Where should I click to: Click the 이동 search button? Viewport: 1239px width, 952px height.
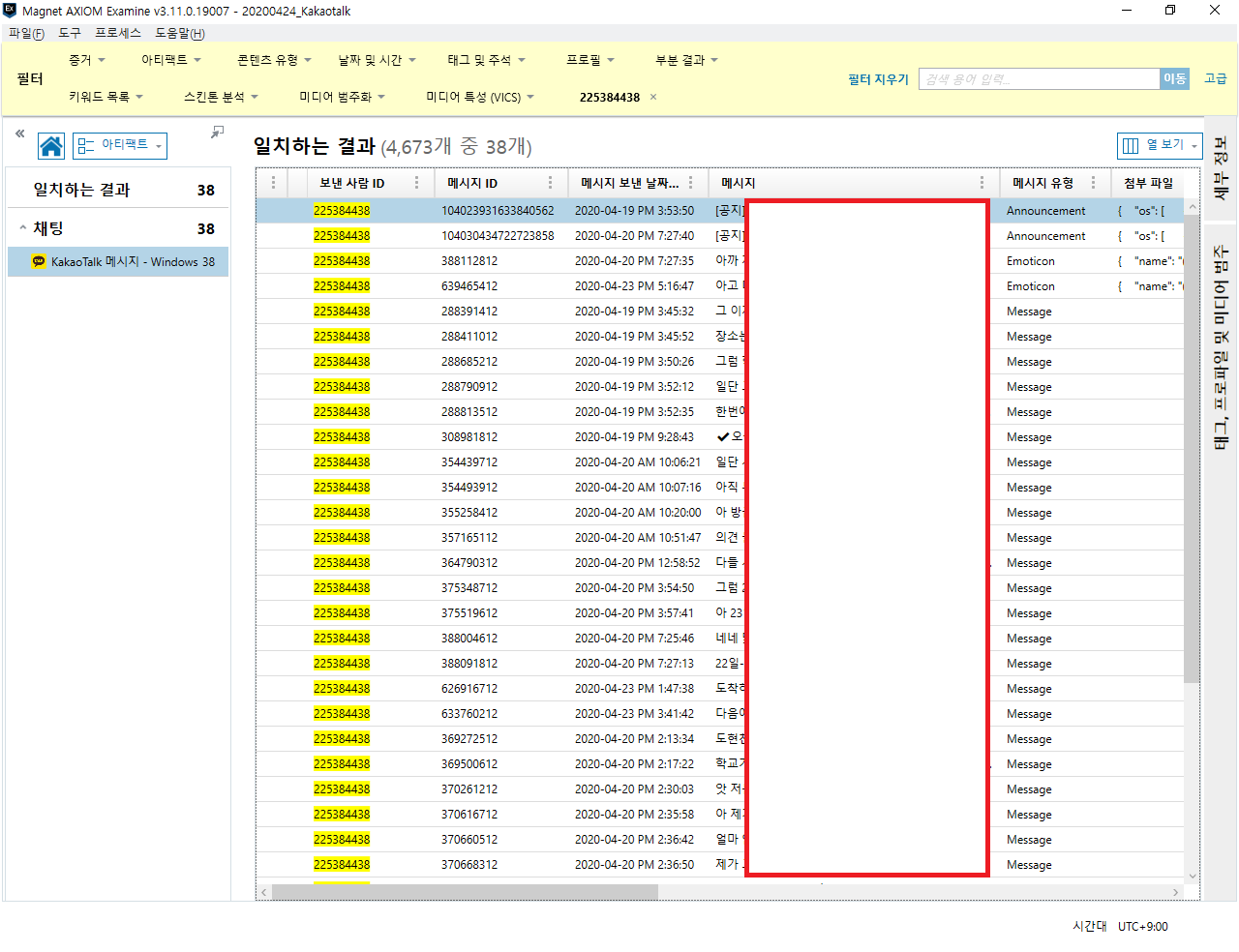click(x=1174, y=78)
